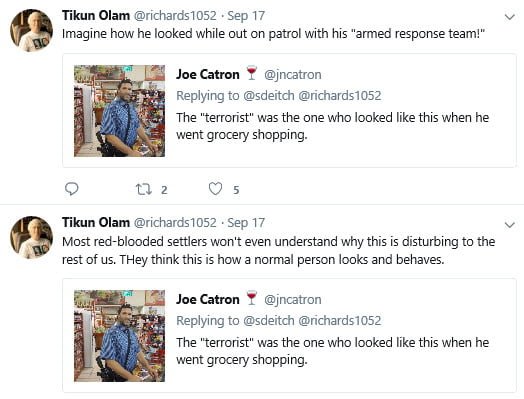Expand the second tweet's options chevron
The image size is (524, 399).
[509, 225]
